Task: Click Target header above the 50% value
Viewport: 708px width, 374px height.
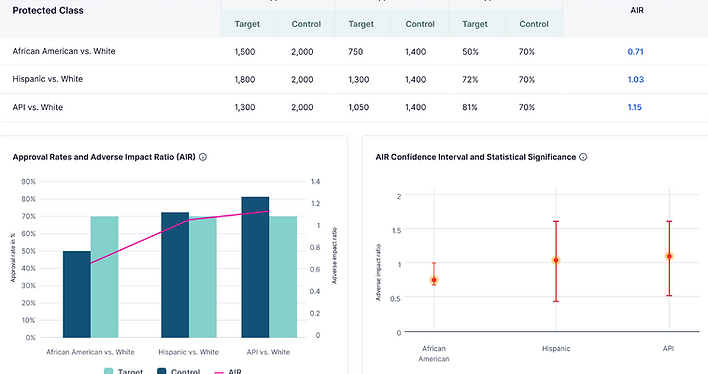Action: click(475, 24)
